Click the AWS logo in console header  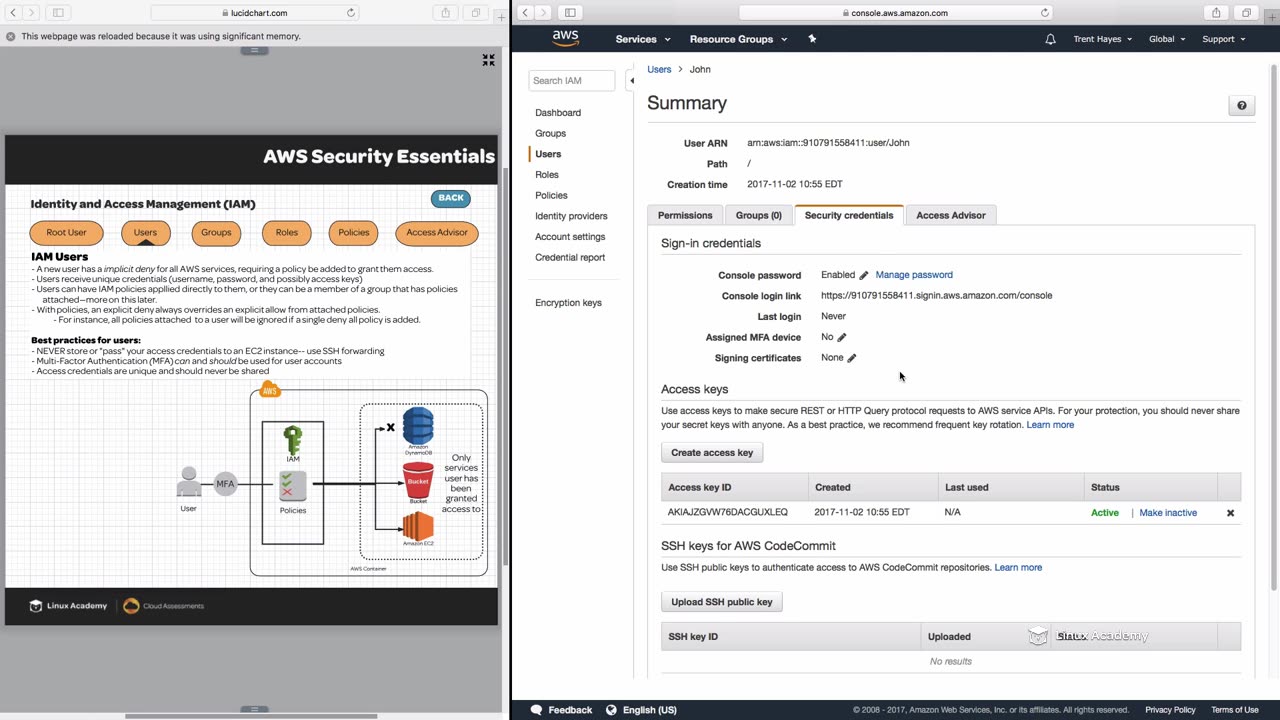pos(565,39)
